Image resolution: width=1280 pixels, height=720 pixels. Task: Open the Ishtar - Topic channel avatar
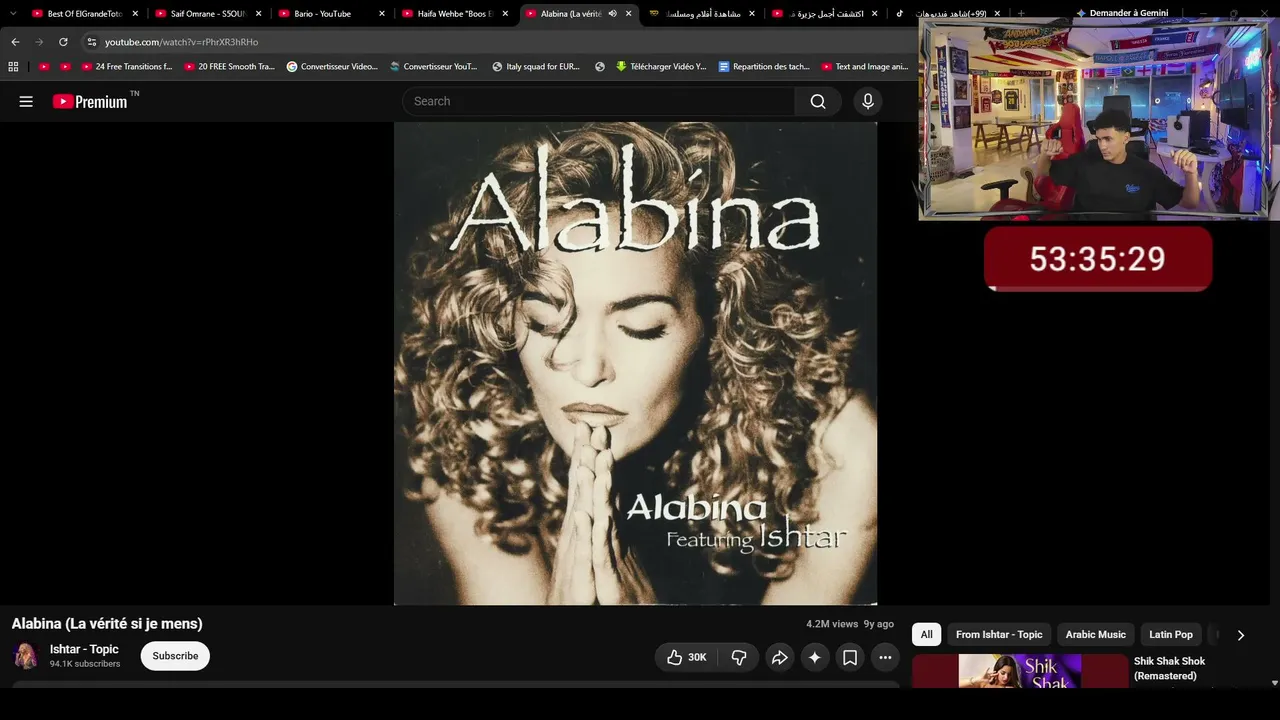(x=26, y=656)
